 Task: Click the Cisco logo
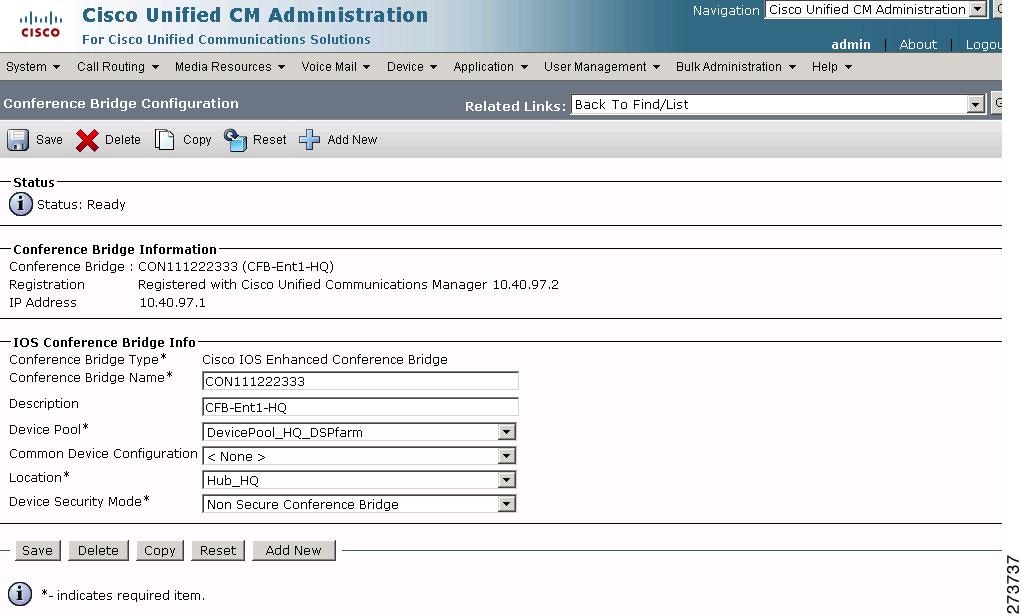click(40, 25)
